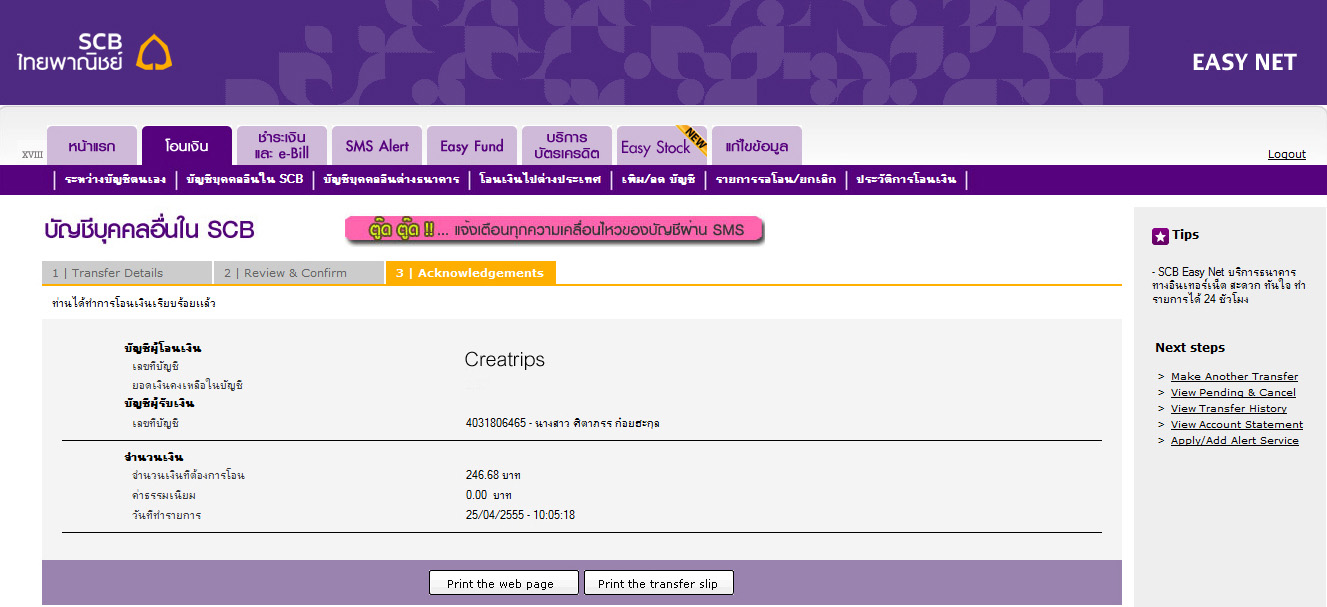Screen dimensions: 1327x607
Task: Click the ท่านได้ทำการโอนเงินเรียบร้อยแล้ว confirmation message
Action: (133, 303)
